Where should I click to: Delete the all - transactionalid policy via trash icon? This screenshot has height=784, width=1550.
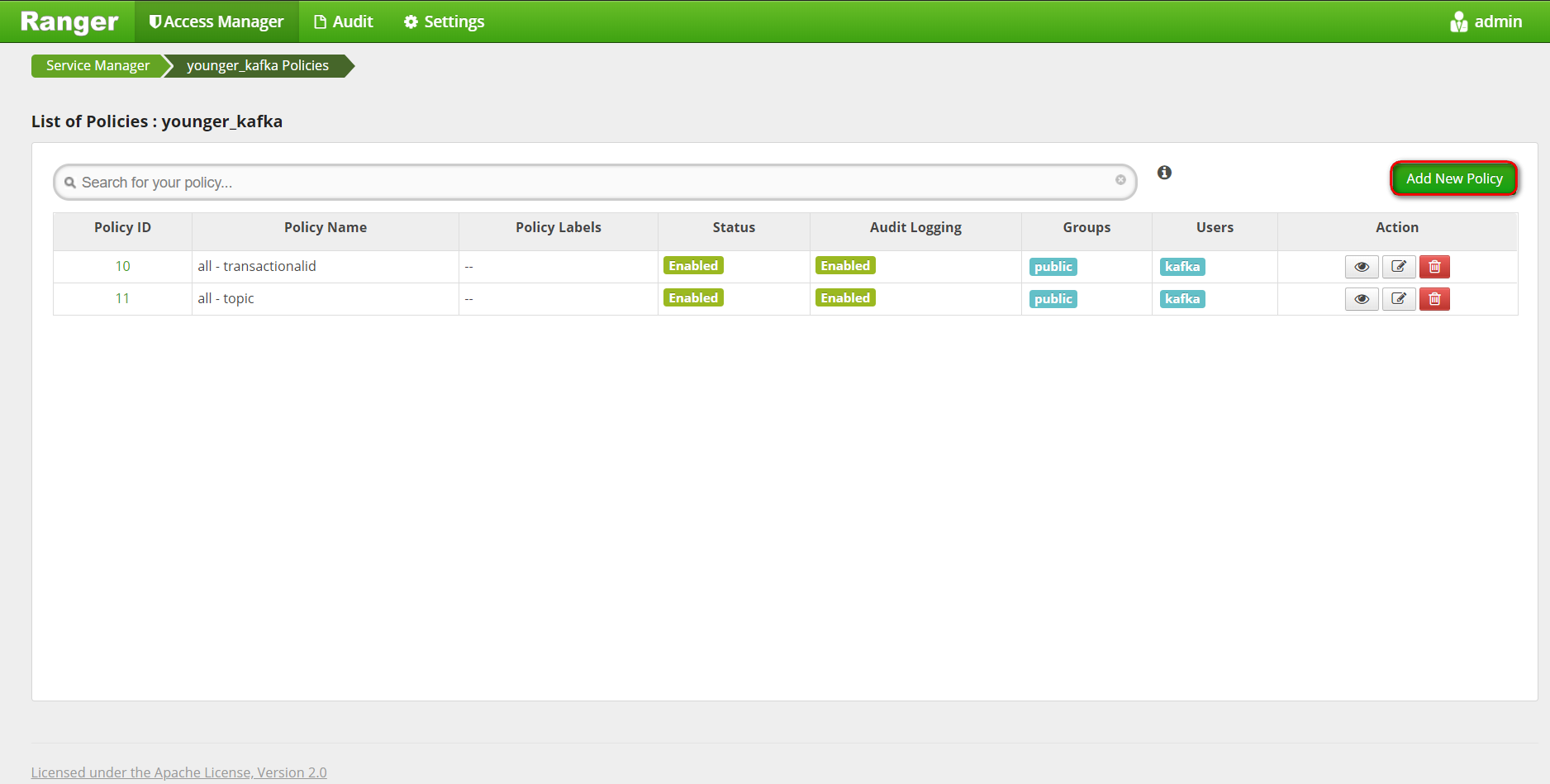(1434, 266)
